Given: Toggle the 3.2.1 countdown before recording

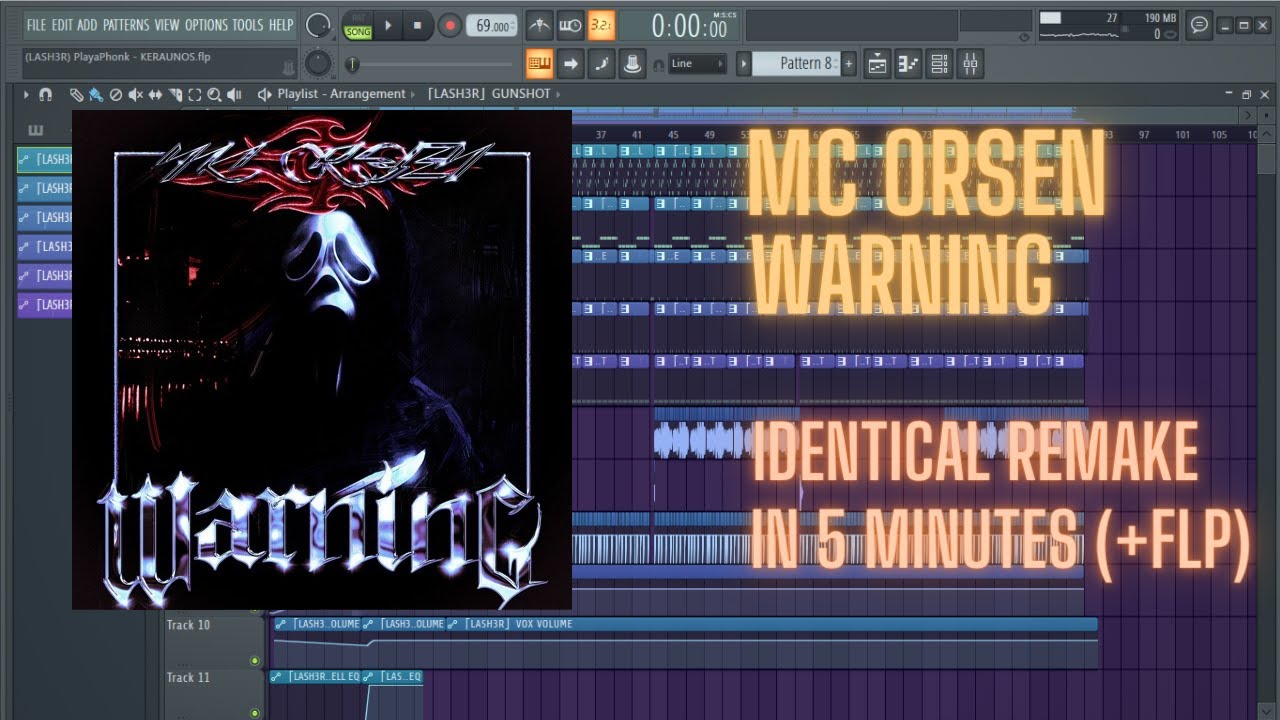Looking at the screenshot, I should click(x=601, y=25).
